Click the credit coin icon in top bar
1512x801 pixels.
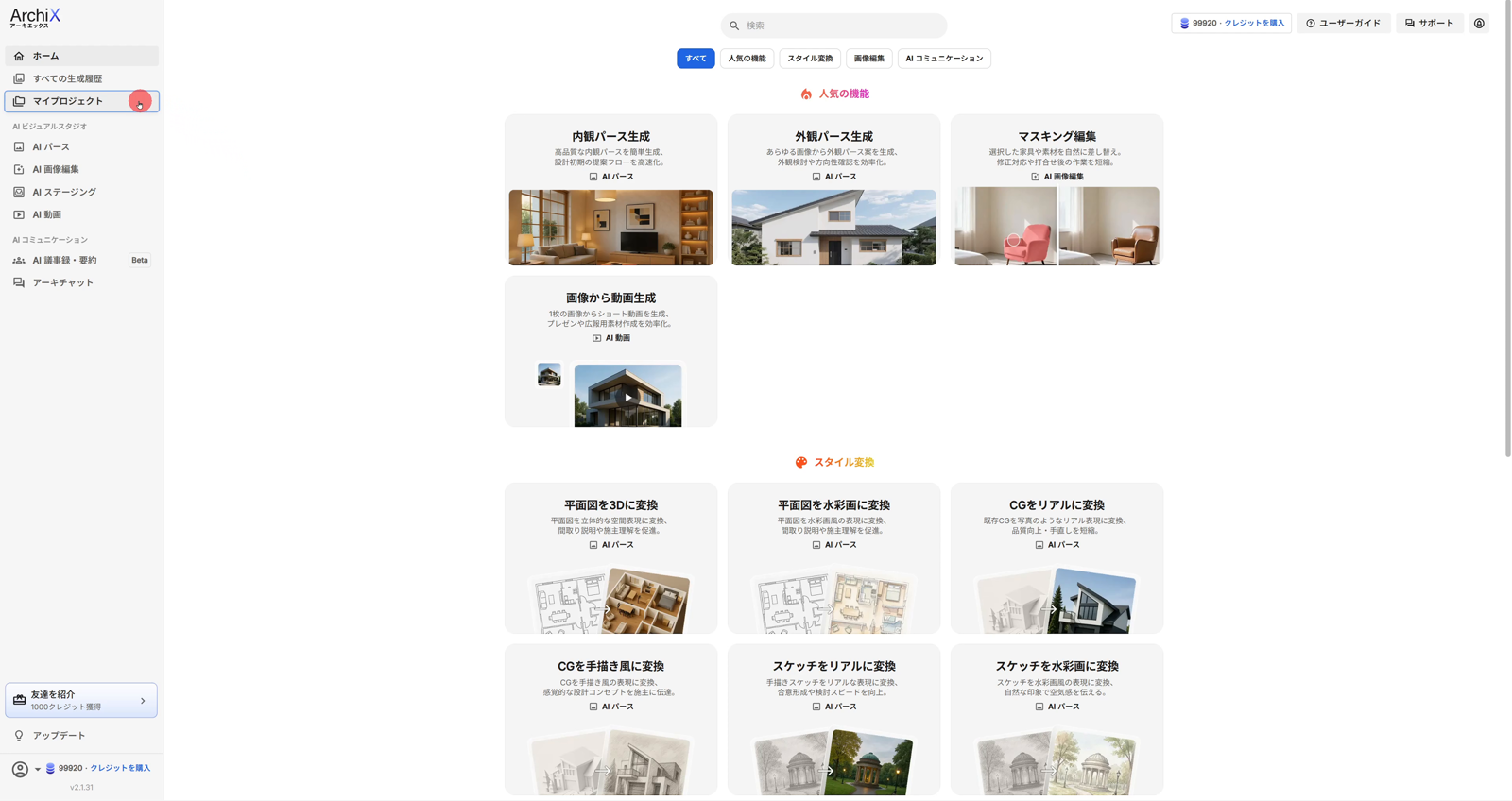(x=1184, y=24)
